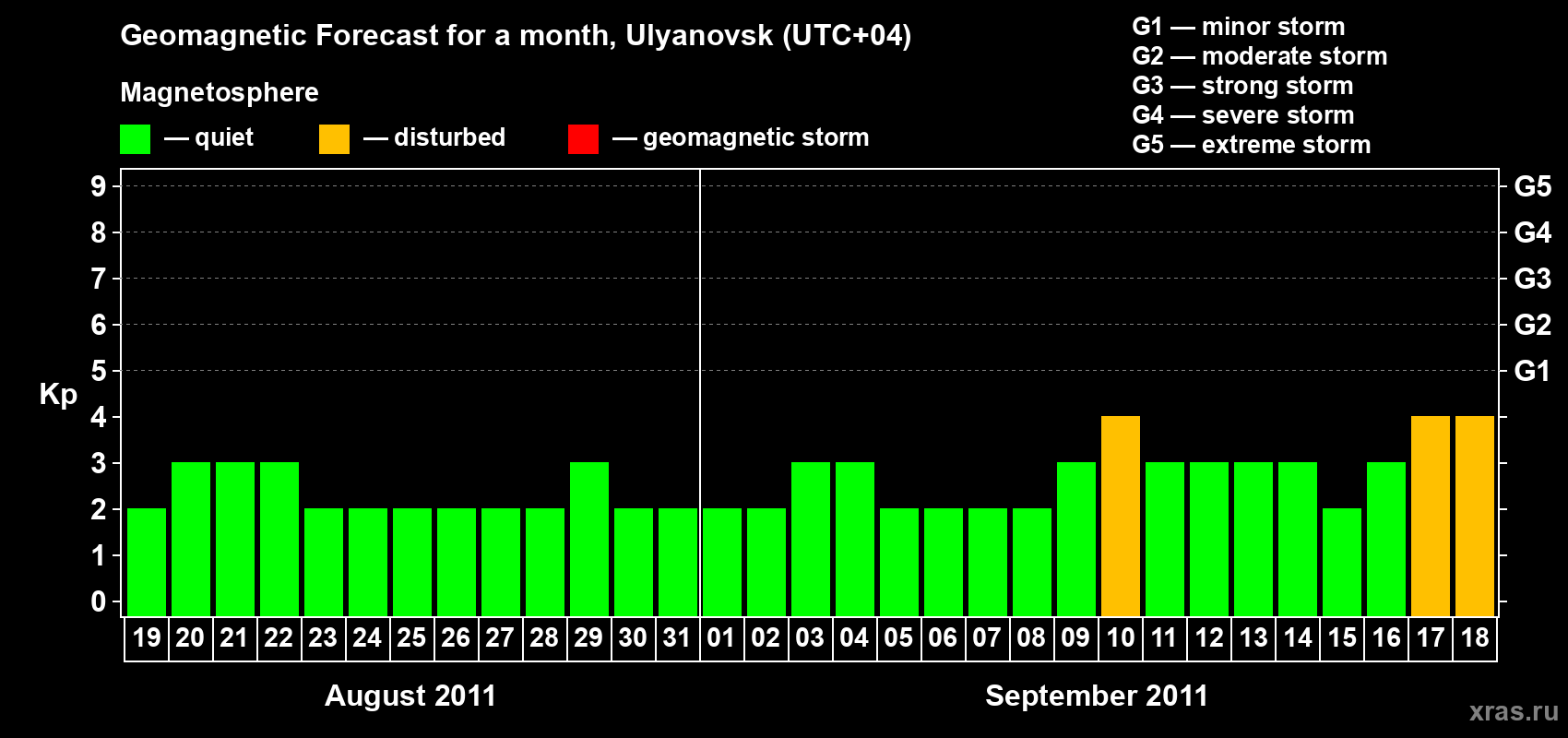Click the 'geomagnetic storm' legend text

tap(756, 137)
